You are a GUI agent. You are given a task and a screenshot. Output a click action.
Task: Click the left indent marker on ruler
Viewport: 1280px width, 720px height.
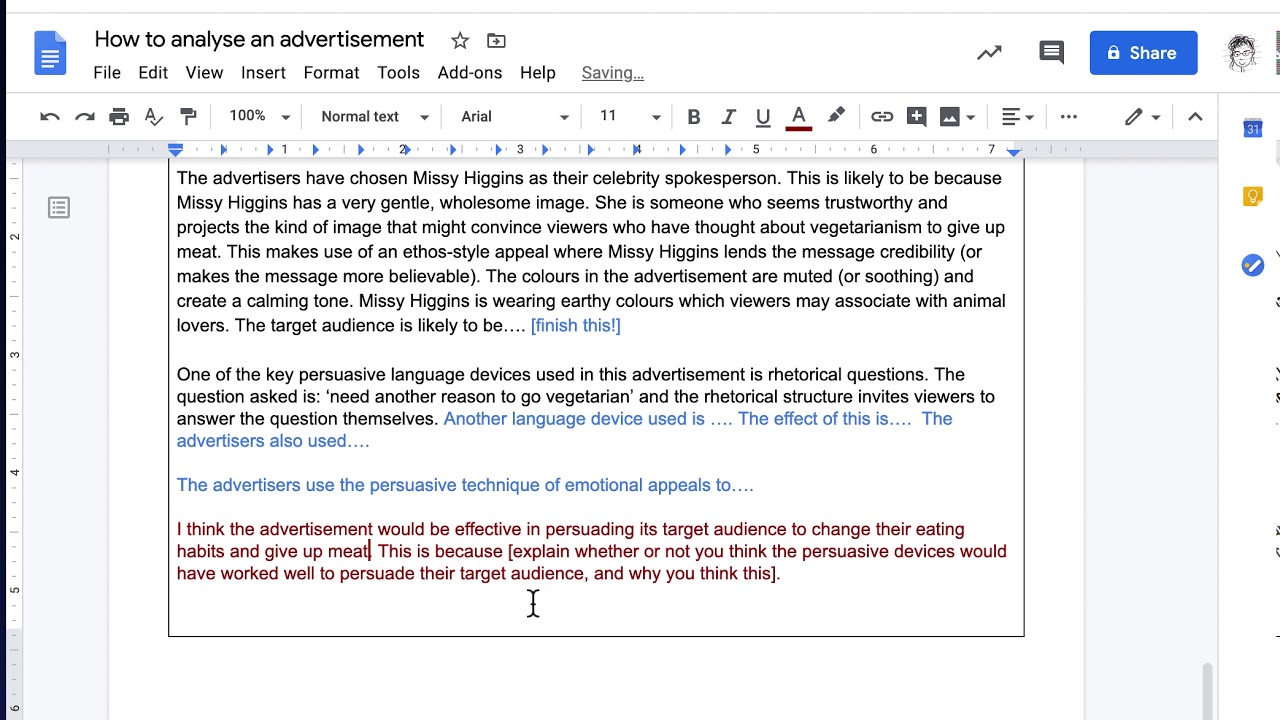(x=176, y=150)
